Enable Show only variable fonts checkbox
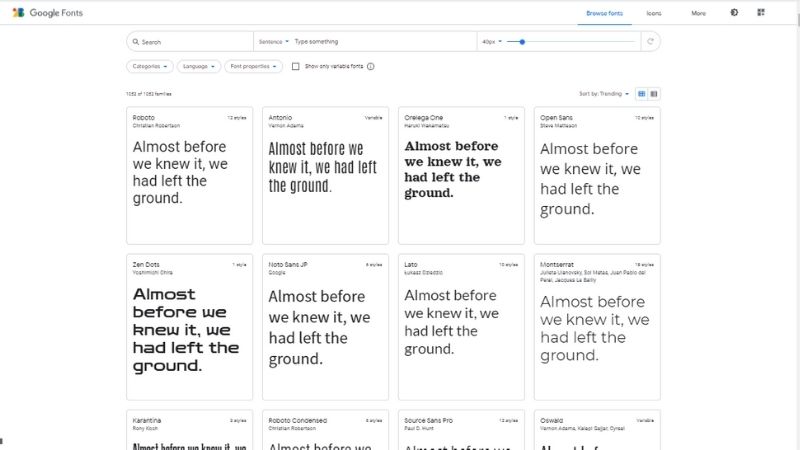Viewport: 800px width, 450px height. point(296,66)
